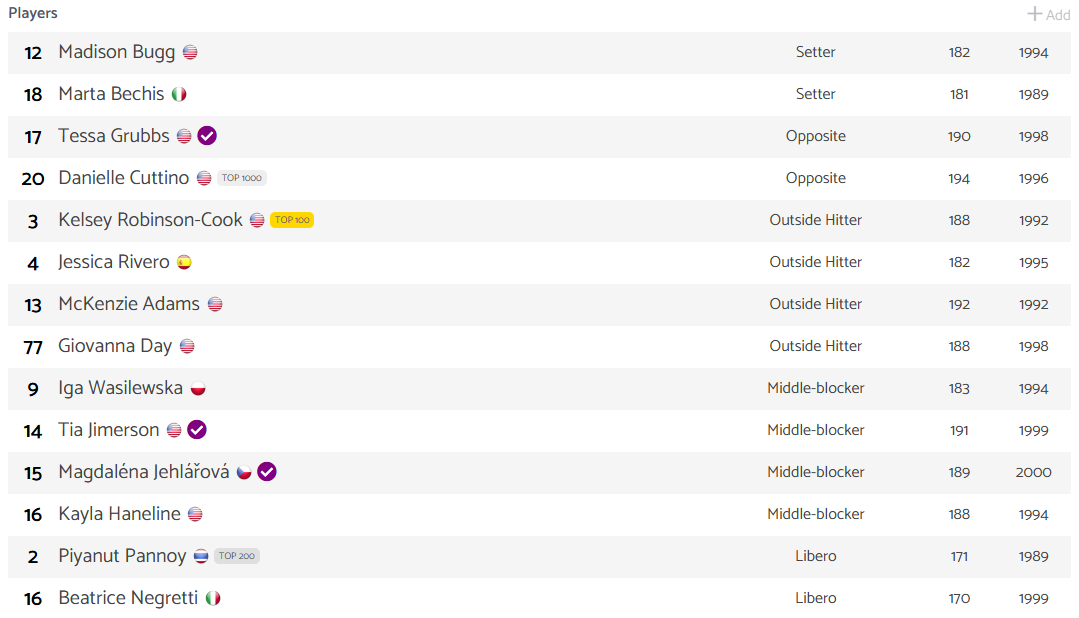Open Kelsey Robinson-Cook player profile

tap(150, 220)
